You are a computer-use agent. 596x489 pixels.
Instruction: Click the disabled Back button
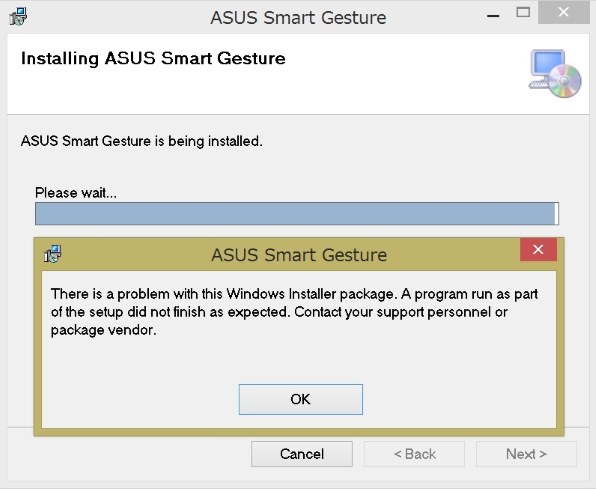click(414, 454)
